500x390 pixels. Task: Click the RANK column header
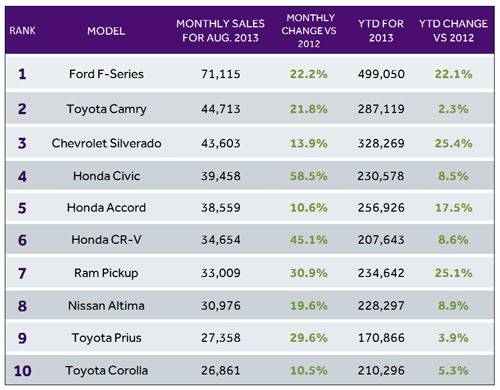pyautogui.click(x=22, y=31)
